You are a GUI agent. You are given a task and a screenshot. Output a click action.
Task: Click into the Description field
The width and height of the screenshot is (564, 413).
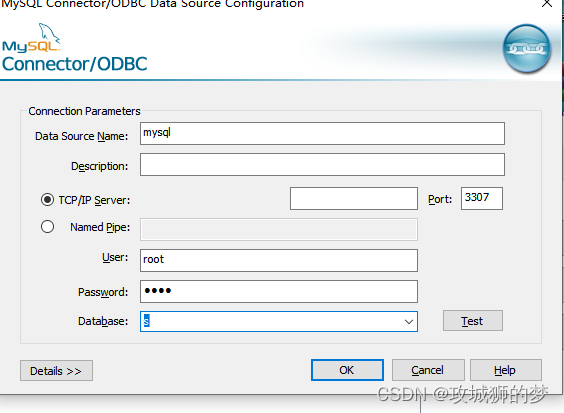[322, 164]
